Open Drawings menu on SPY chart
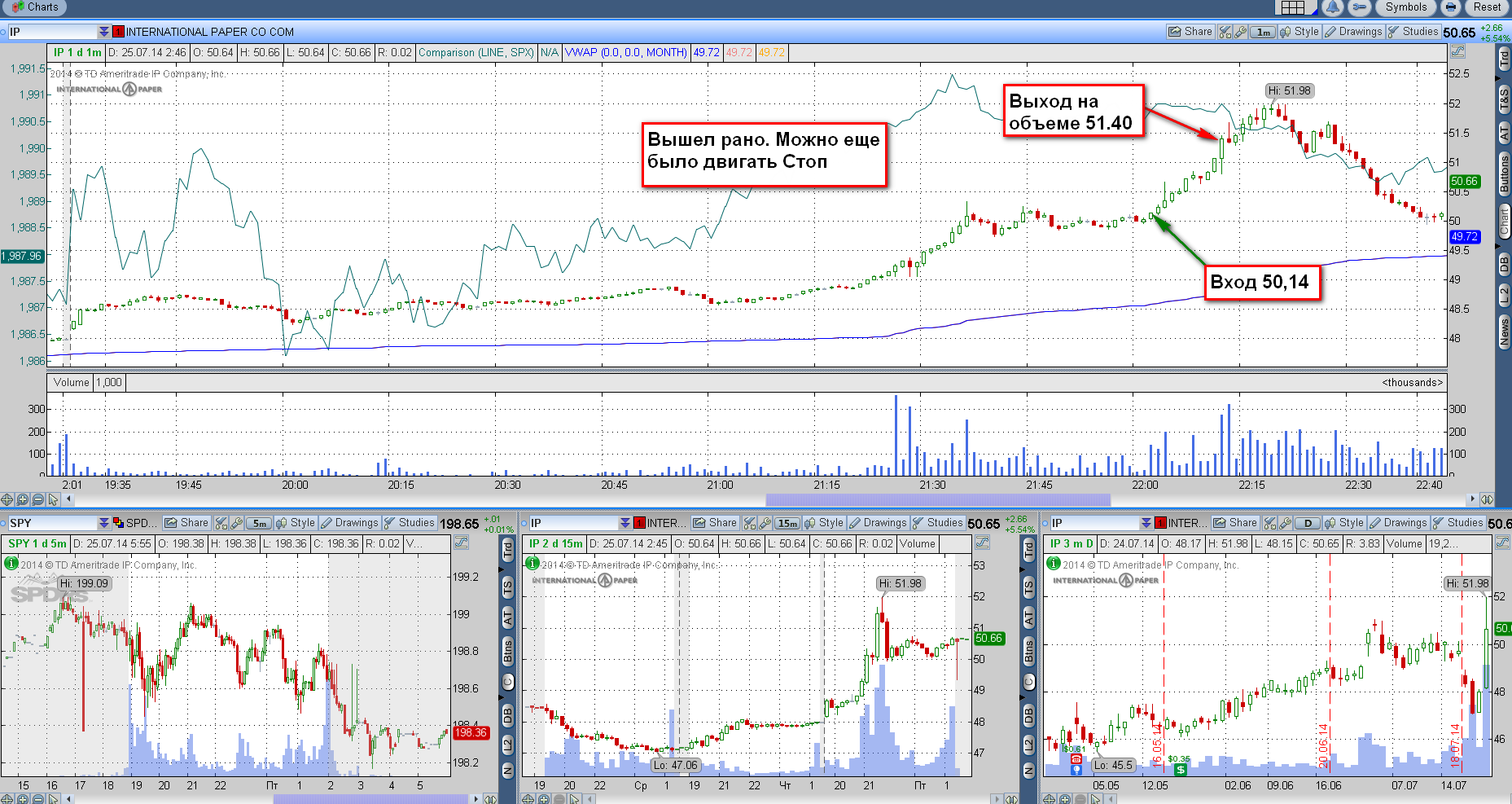Image resolution: width=1512 pixels, height=804 pixels. point(349,523)
